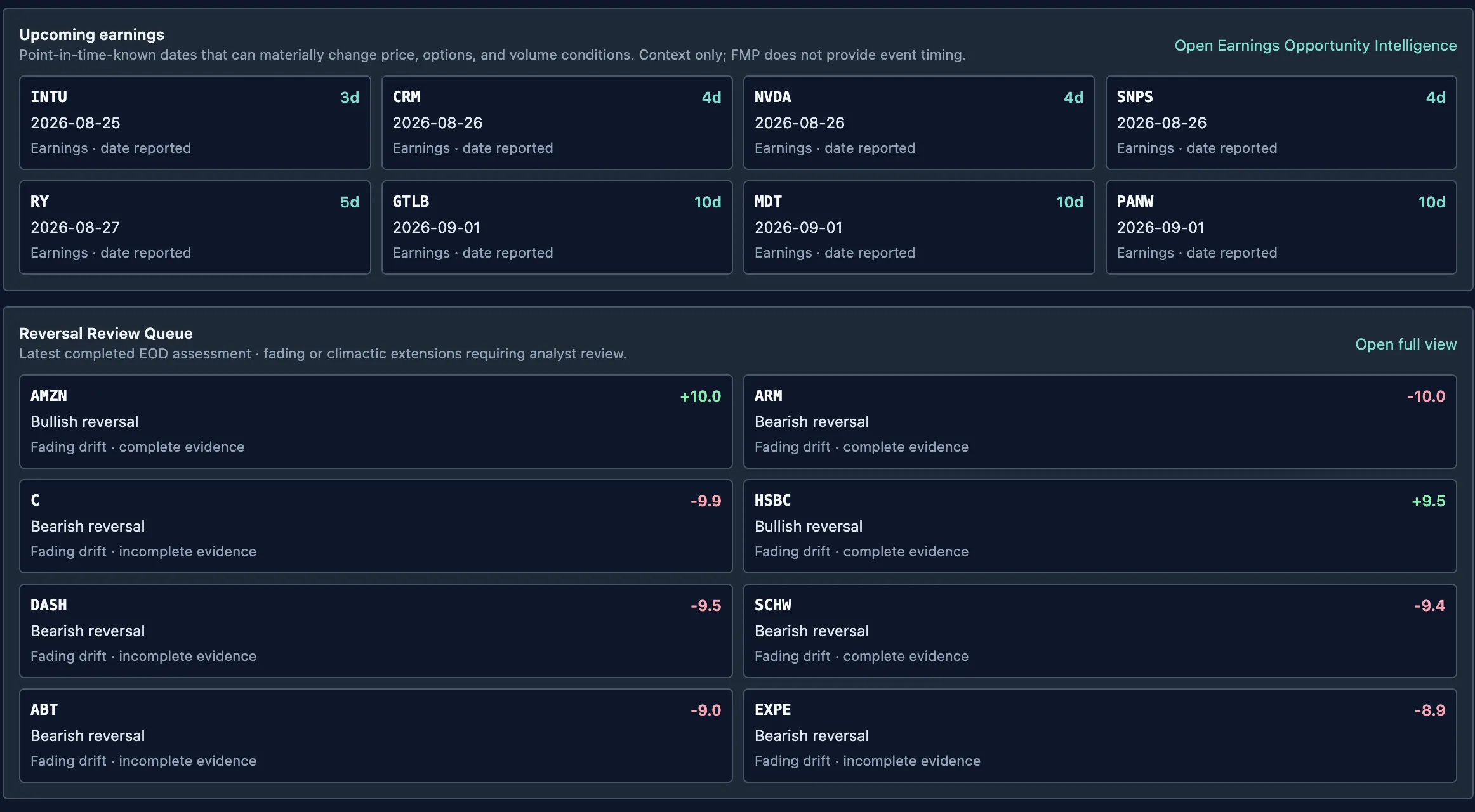Click the DASH -9.5 score value
The width and height of the screenshot is (1475, 812).
coord(706,606)
